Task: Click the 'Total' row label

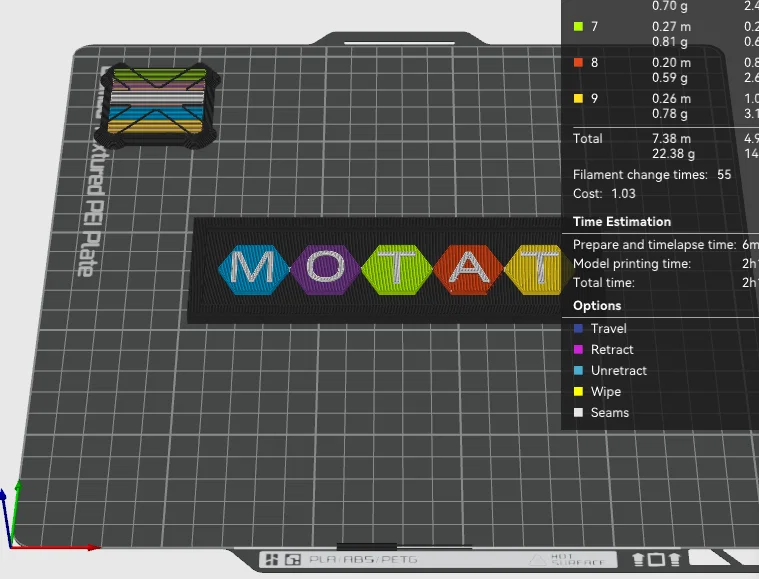Action: tap(588, 138)
